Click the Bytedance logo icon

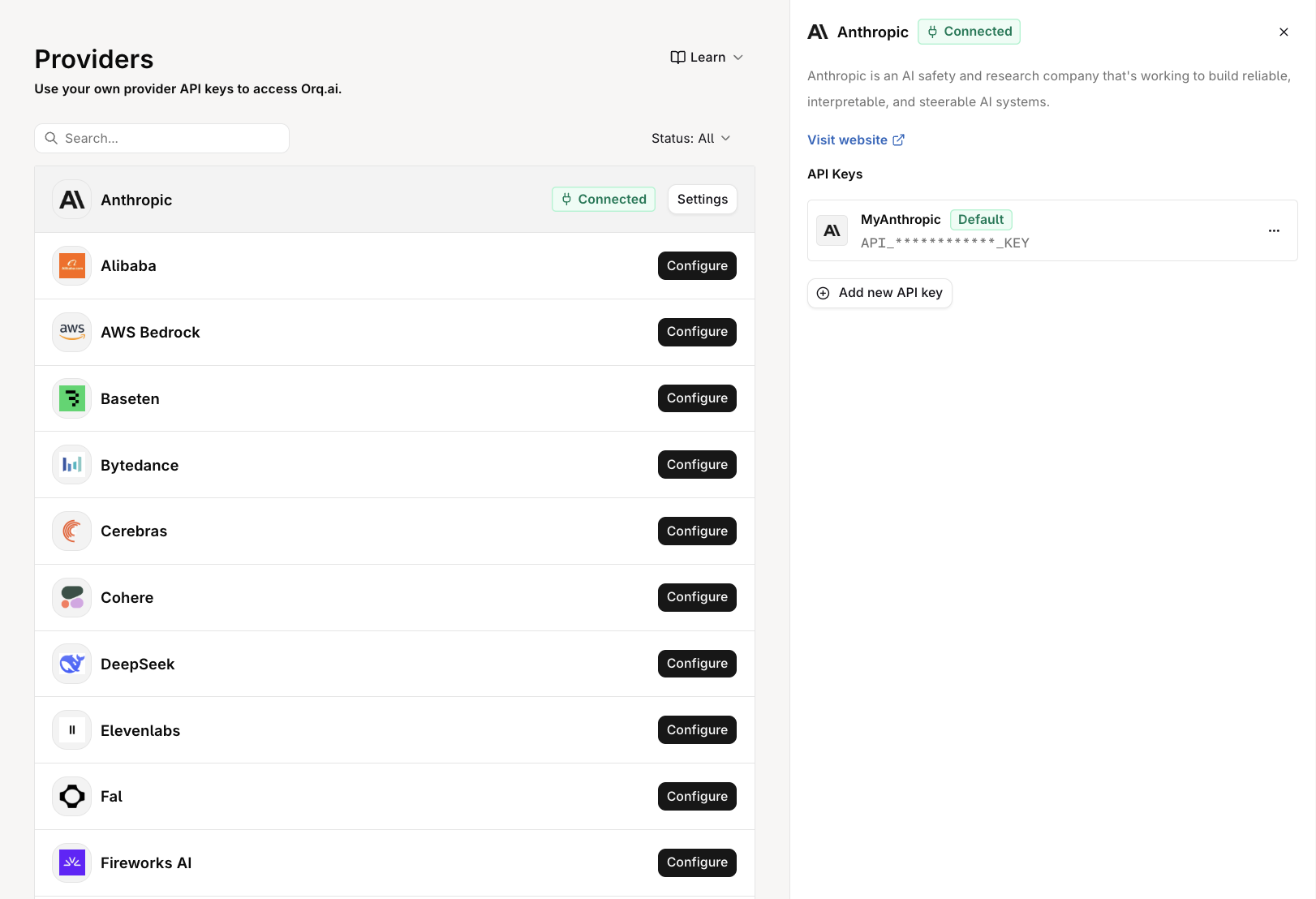click(x=72, y=465)
